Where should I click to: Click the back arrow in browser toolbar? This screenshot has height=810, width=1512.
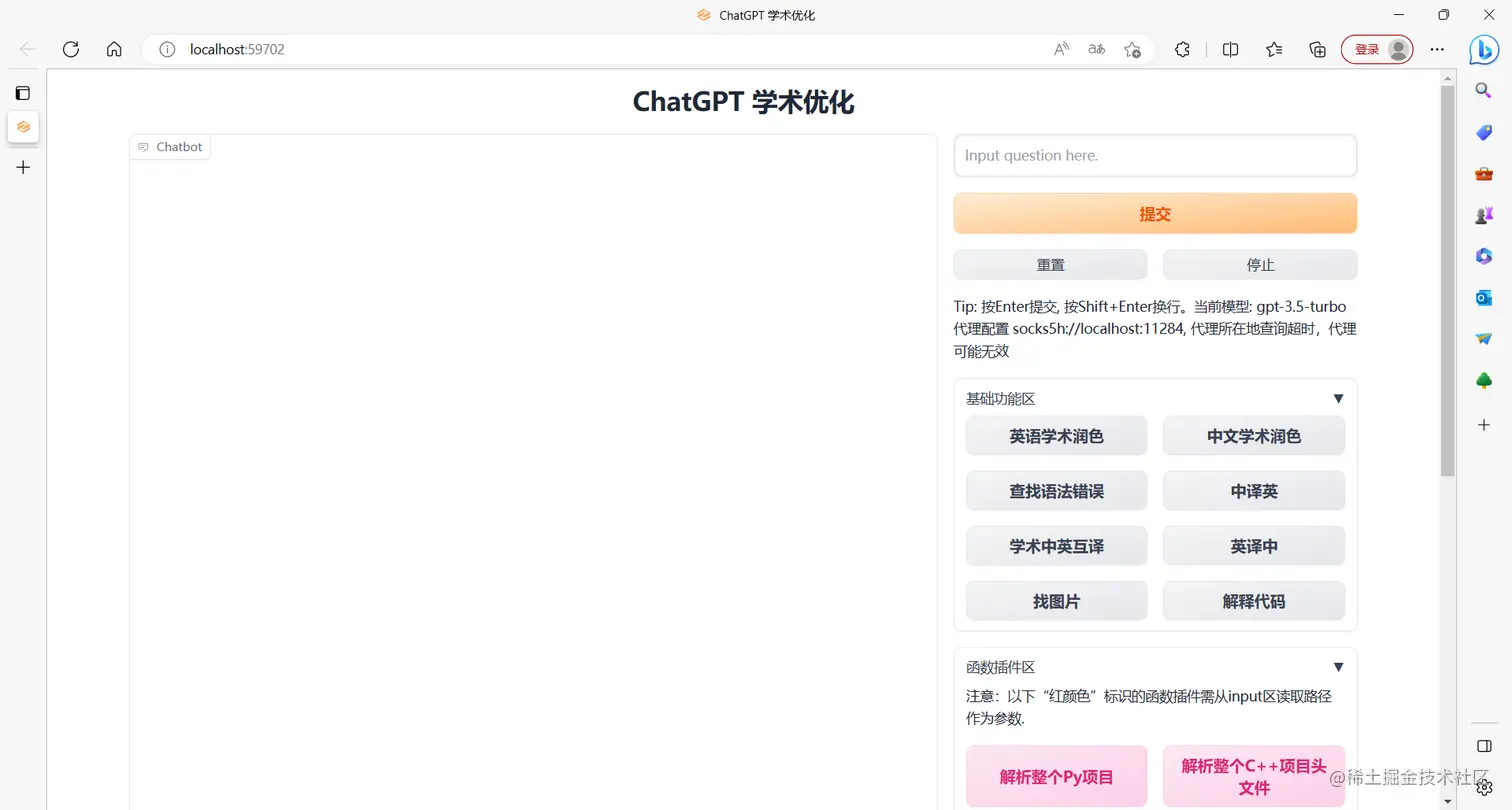click(x=28, y=49)
